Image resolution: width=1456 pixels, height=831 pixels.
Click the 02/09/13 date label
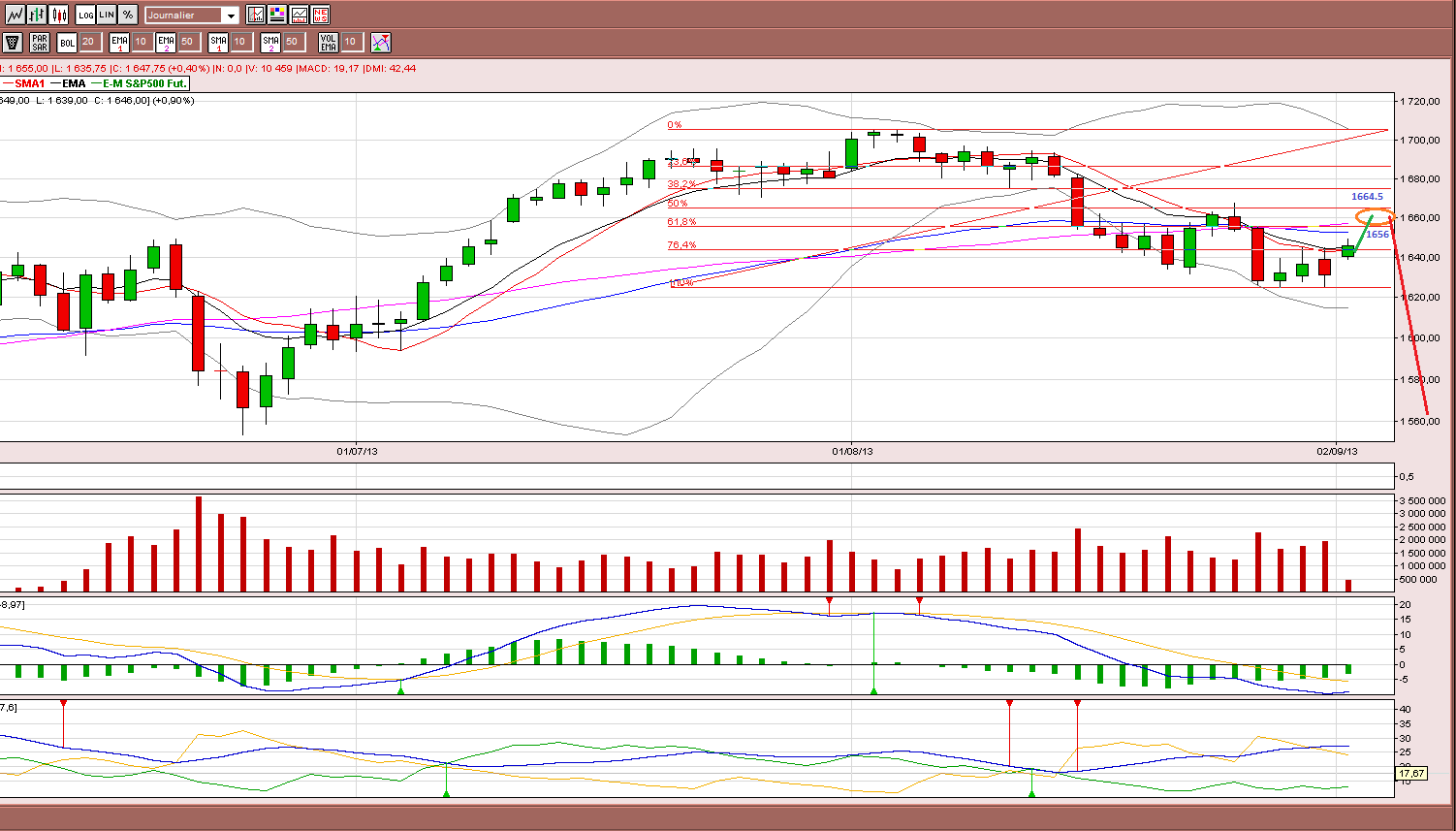pos(1337,451)
